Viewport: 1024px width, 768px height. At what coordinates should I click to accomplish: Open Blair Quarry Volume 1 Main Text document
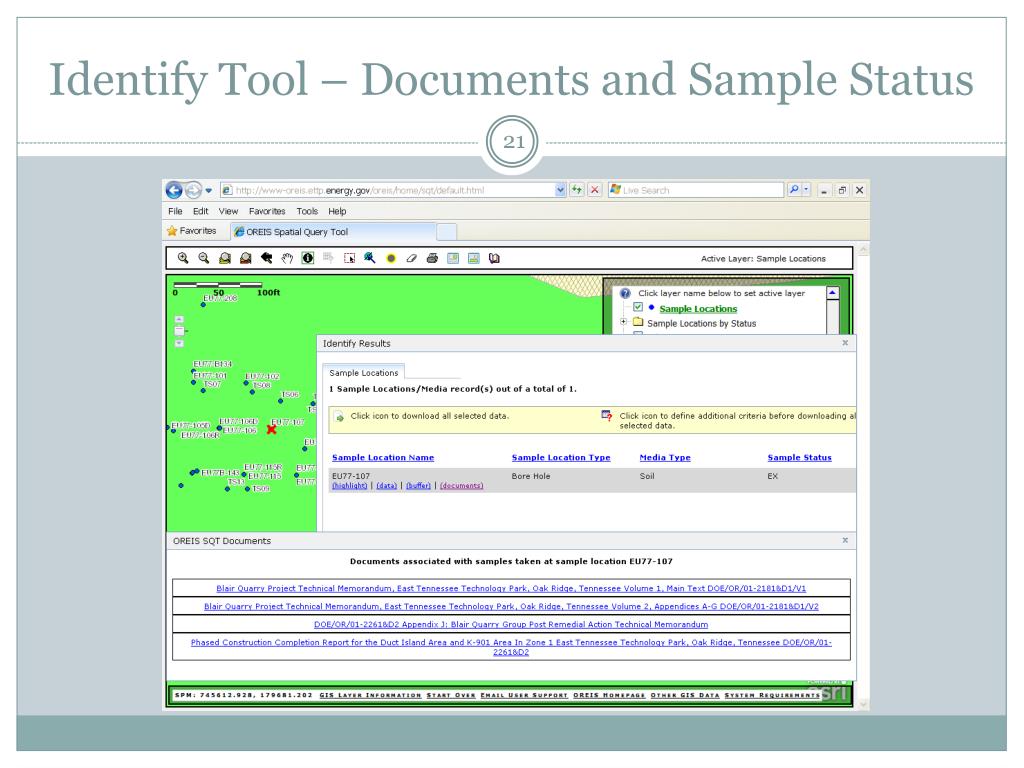(x=511, y=588)
